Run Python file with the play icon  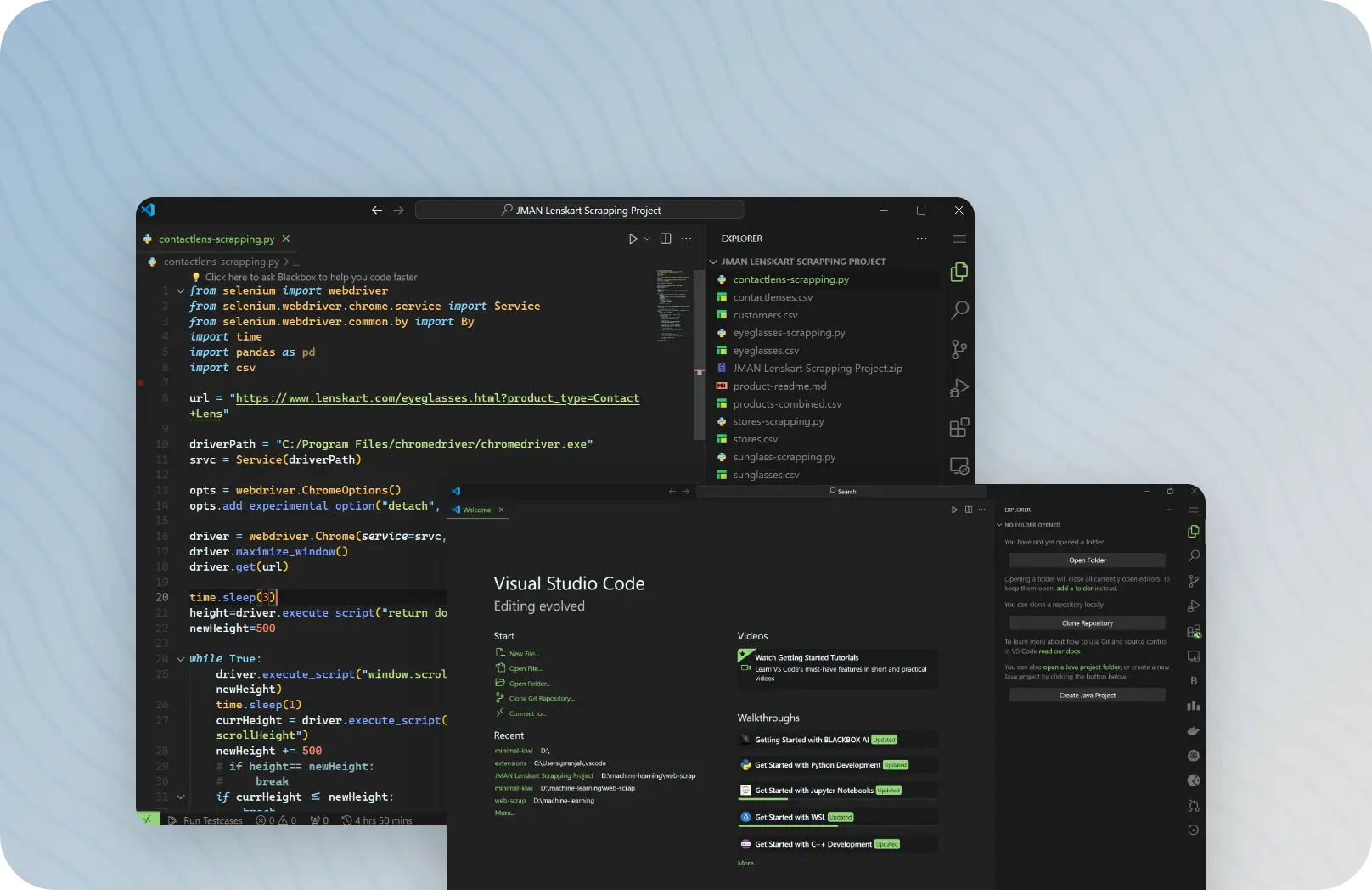[633, 239]
